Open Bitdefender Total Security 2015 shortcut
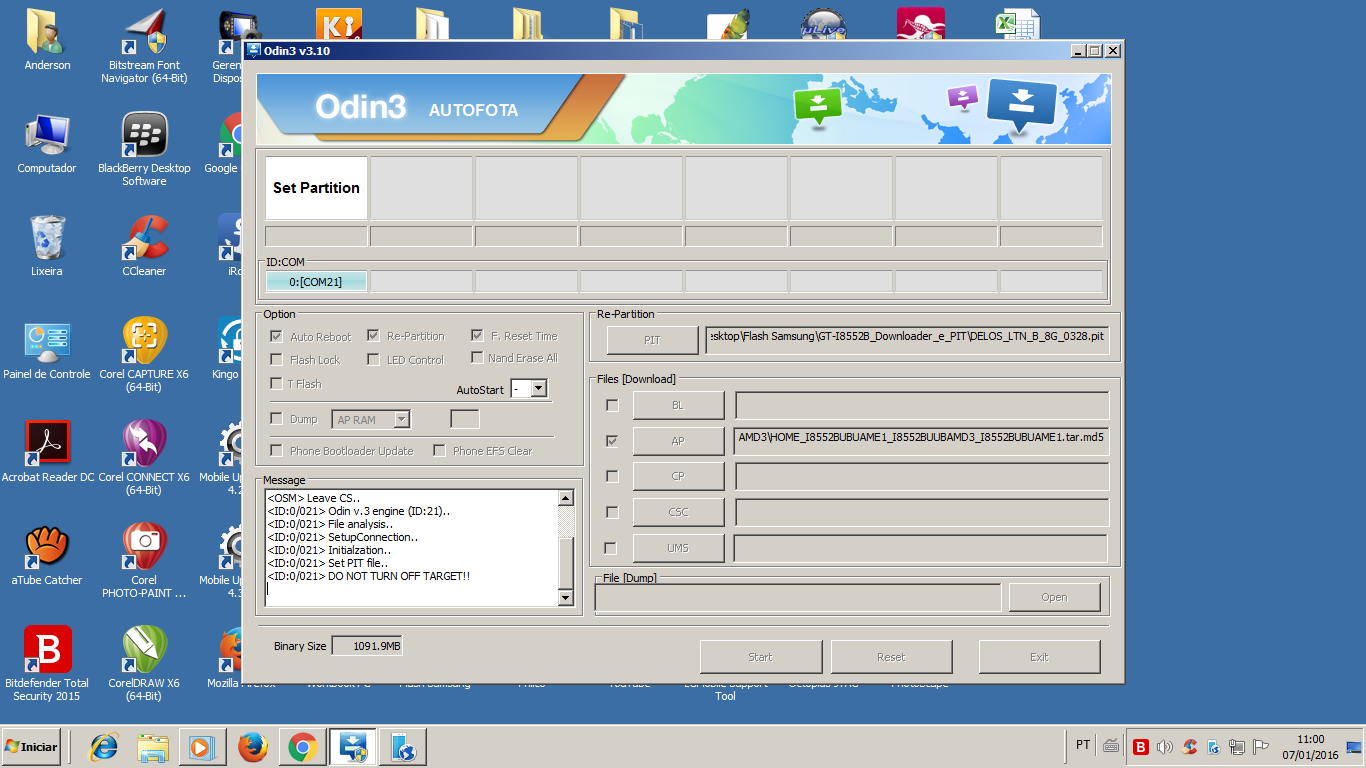The image size is (1366, 768). [x=47, y=664]
